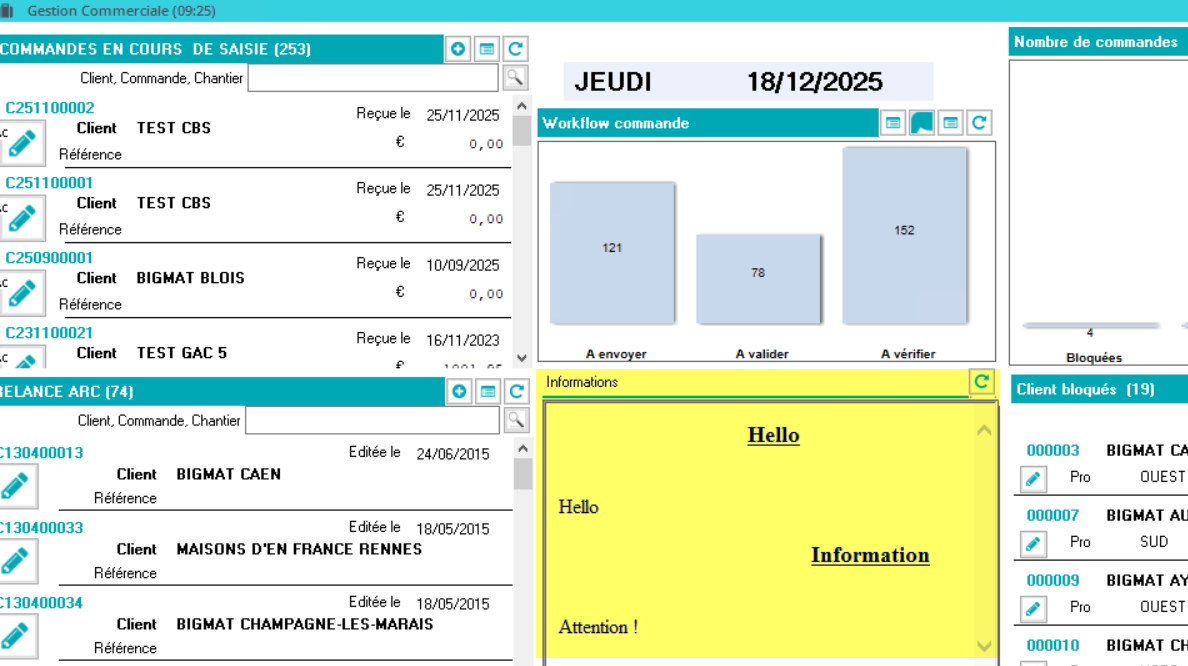Open order link C250900001
1188x666 pixels.
(49, 258)
